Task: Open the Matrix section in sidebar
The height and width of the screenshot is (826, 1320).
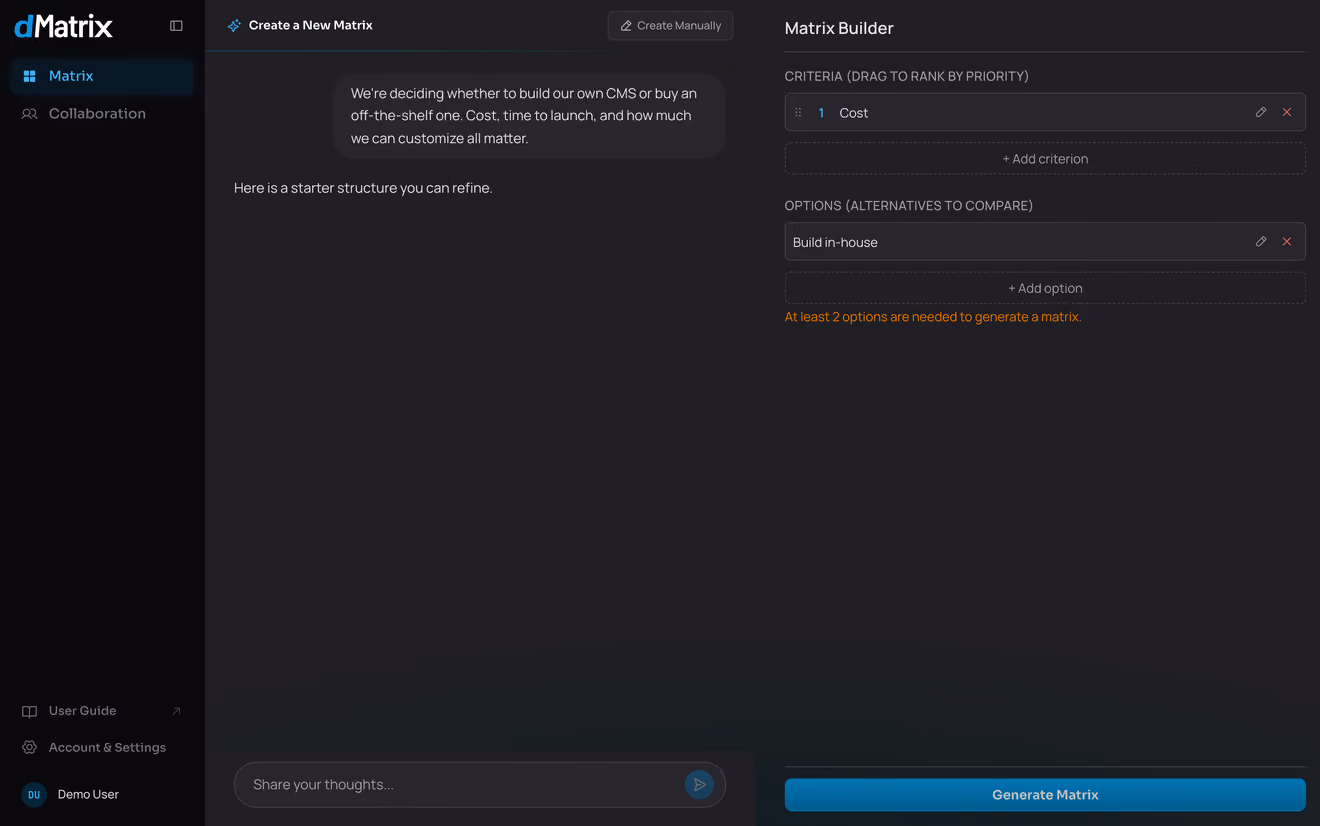Action: pos(102,76)
